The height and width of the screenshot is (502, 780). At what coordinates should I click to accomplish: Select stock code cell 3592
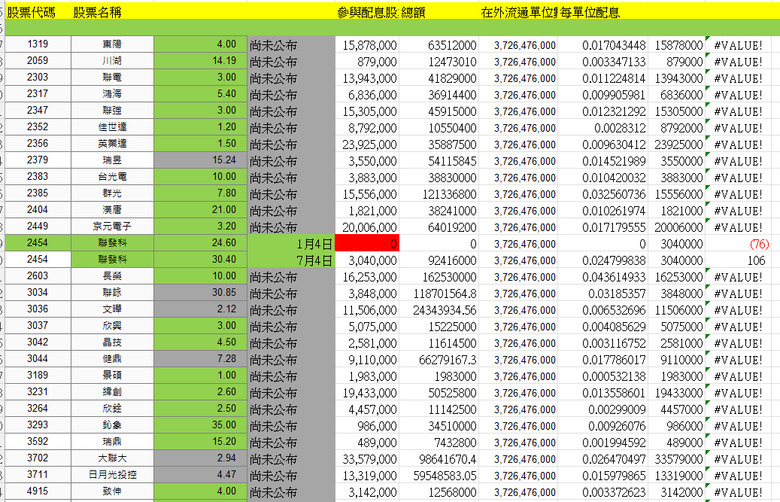click(x=38, y=441)
